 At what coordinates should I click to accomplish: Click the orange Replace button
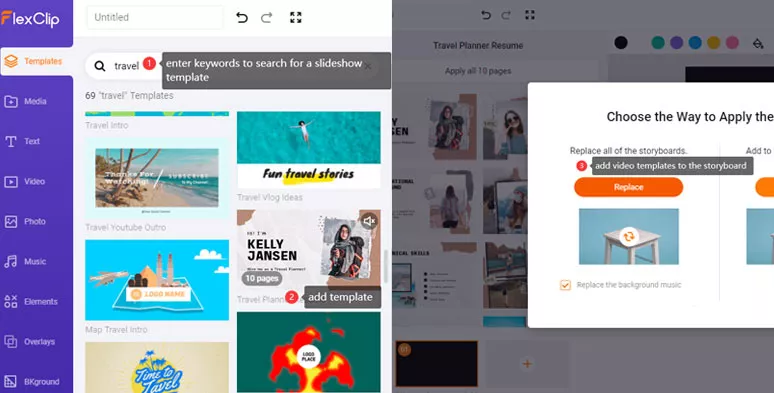click(x=628, y=187)
